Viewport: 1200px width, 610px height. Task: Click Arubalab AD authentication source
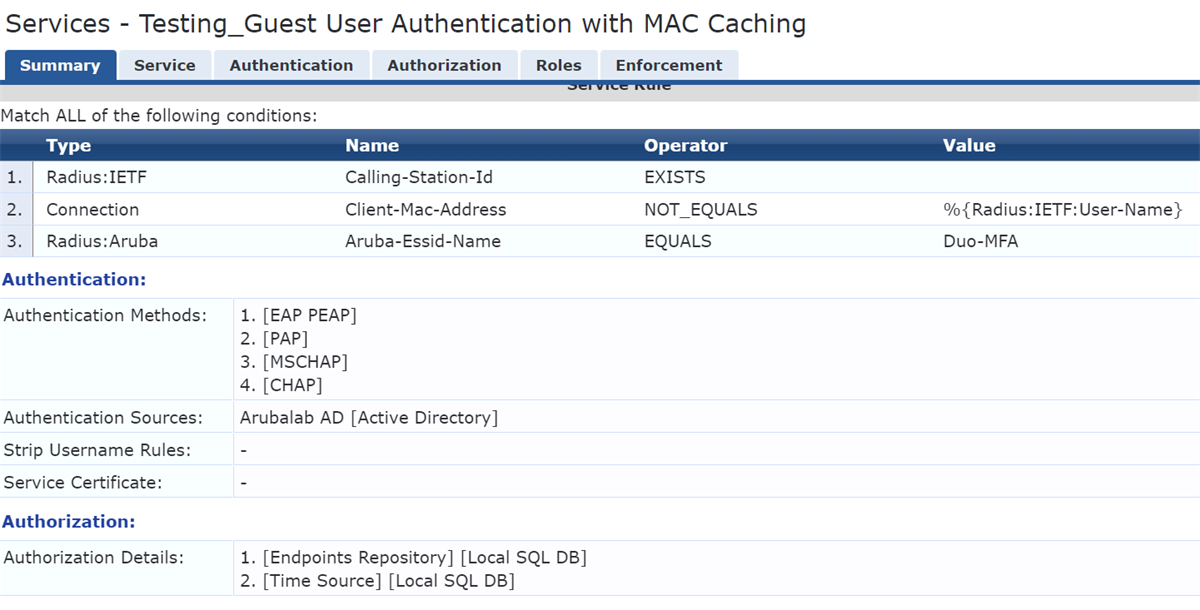point(368,418)
